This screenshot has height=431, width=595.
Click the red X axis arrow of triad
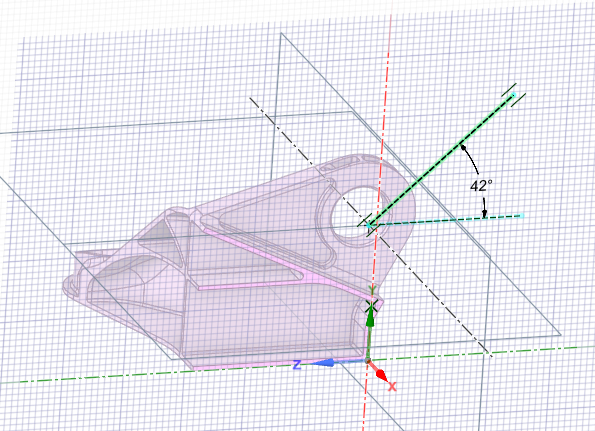381,374
